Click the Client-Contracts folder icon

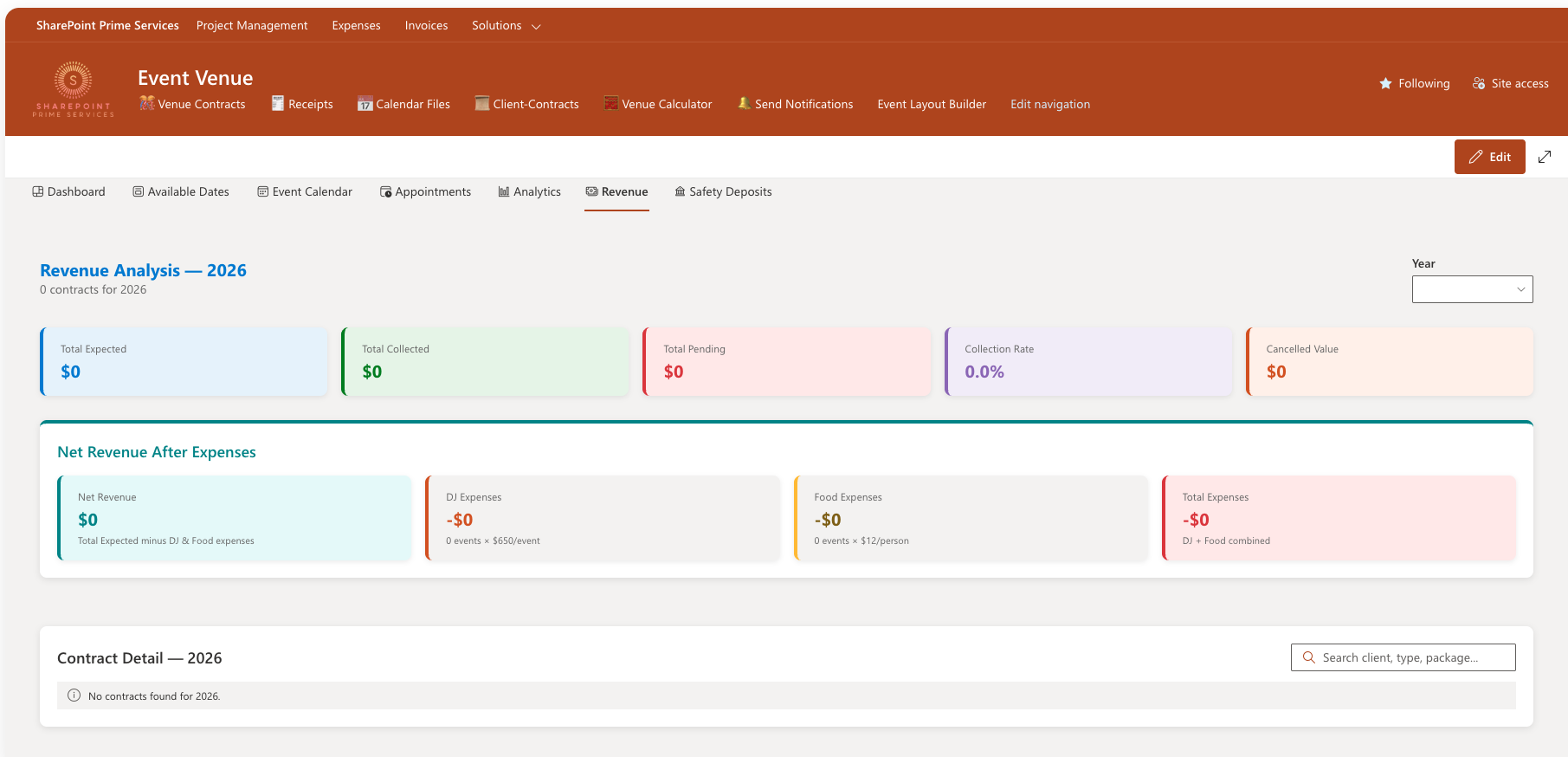pyautogui.click(x=482, y=103)
